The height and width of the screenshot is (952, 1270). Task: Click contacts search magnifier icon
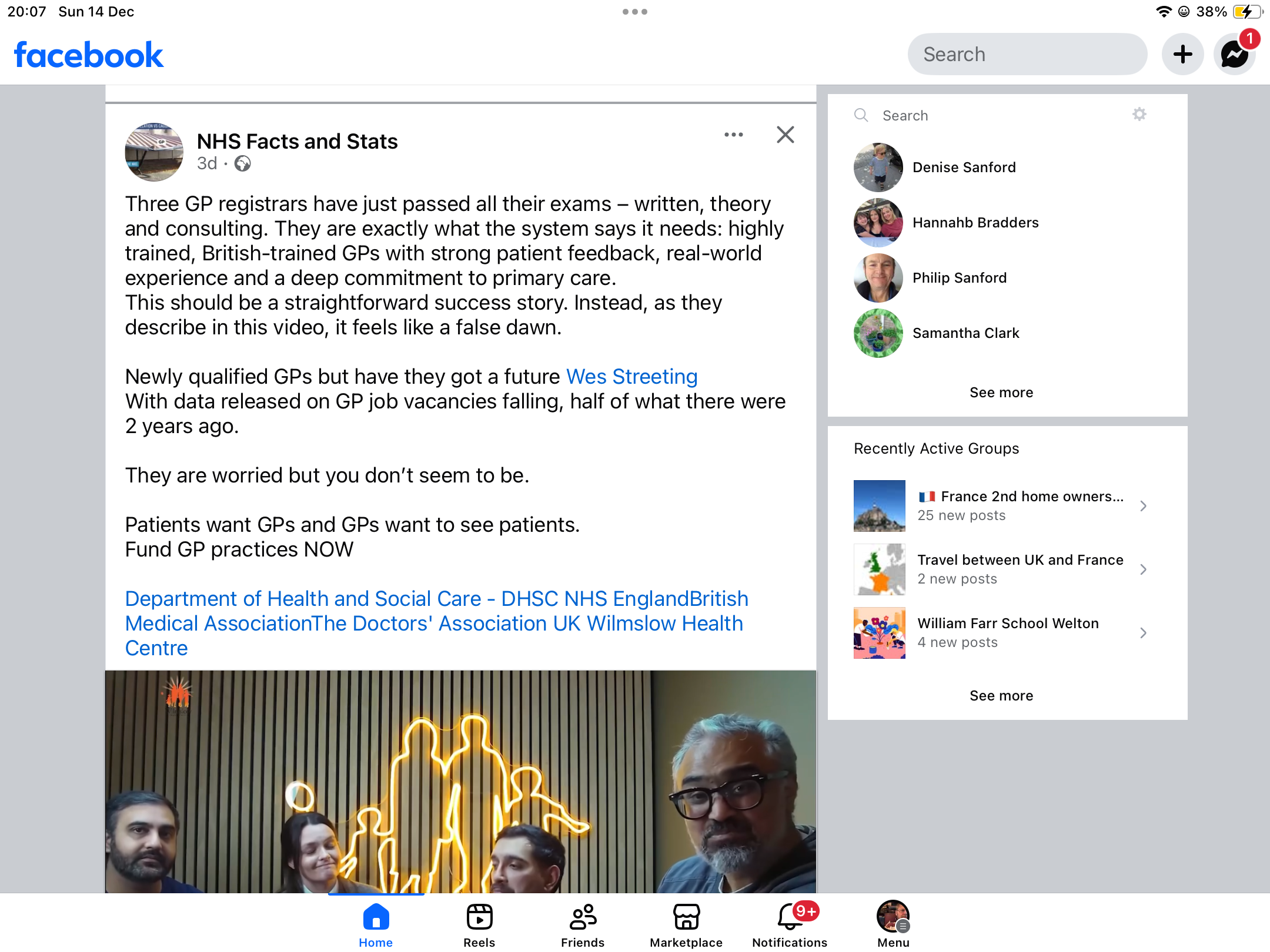tap(861, 115)
